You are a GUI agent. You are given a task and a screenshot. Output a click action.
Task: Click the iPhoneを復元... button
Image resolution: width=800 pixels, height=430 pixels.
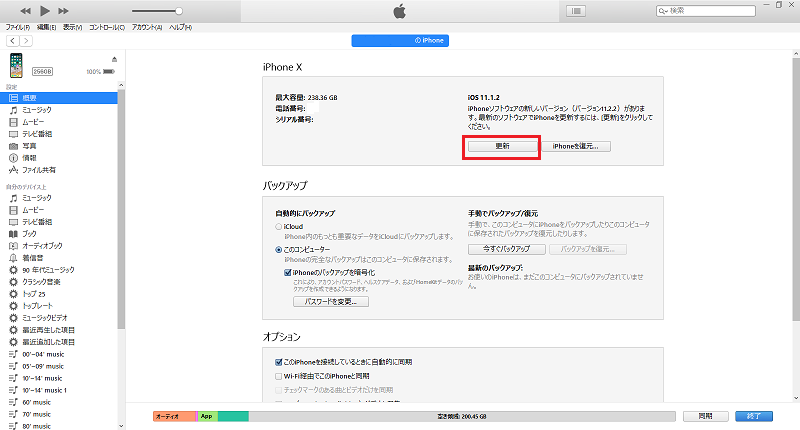[x=575, y=146]
